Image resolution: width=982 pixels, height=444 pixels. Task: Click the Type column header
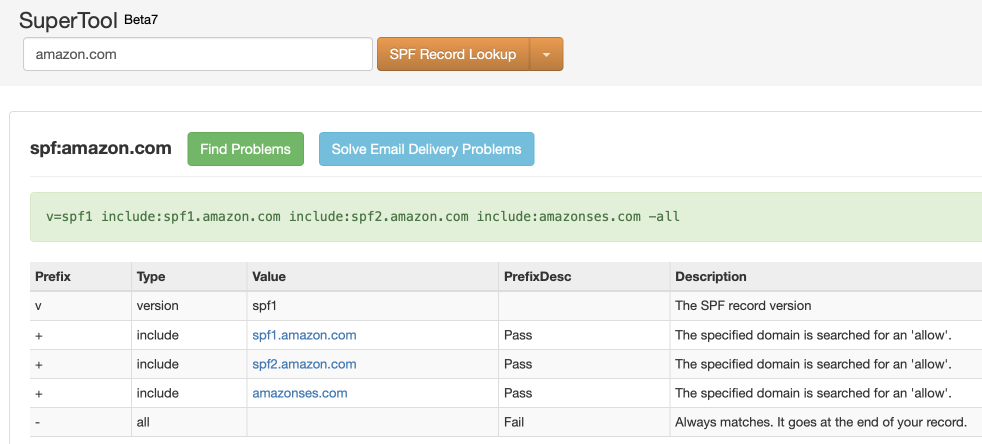pyautogui.click(x=189, y=277)
